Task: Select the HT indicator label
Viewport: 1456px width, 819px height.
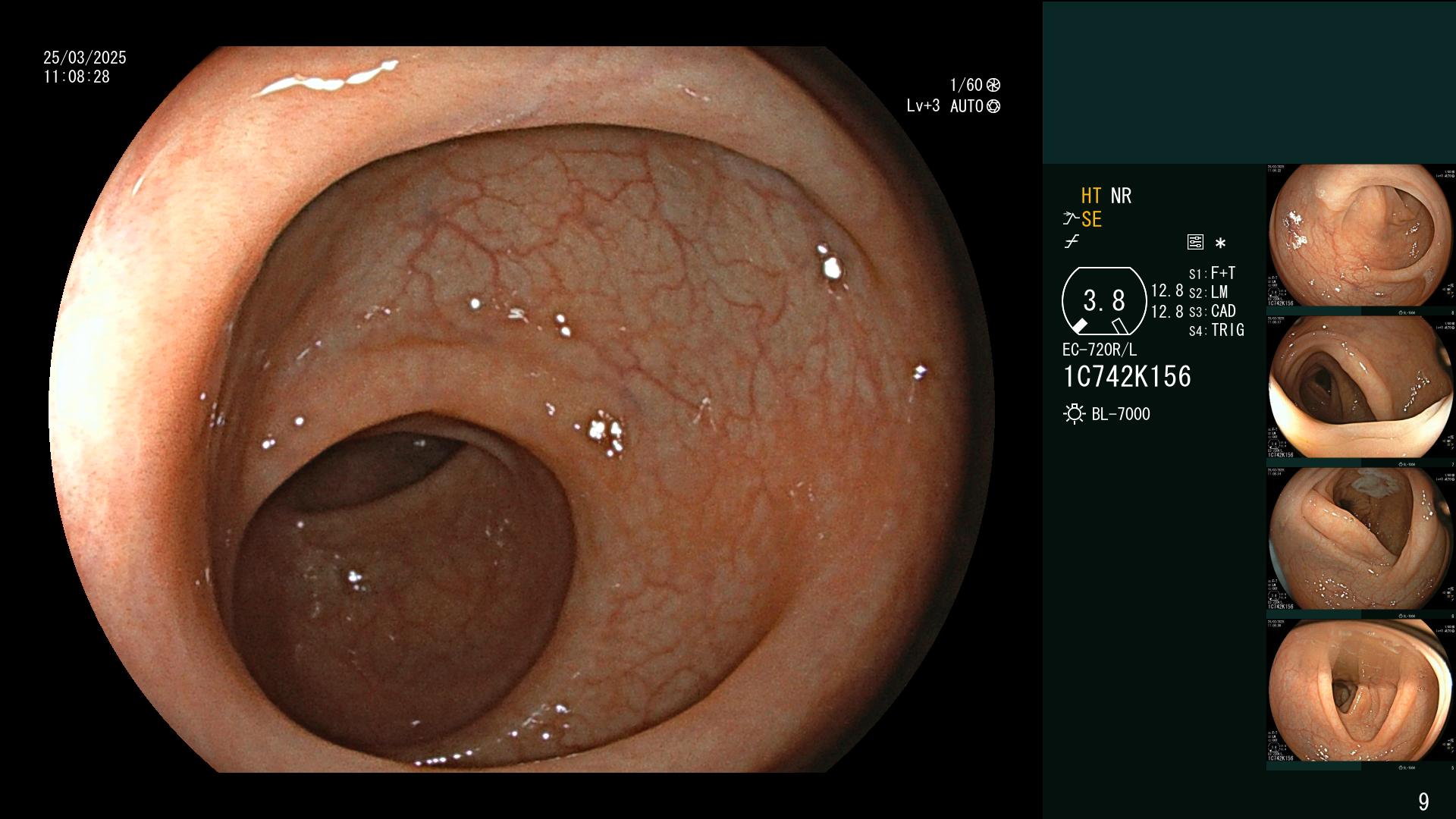Action: [1091, 196]
